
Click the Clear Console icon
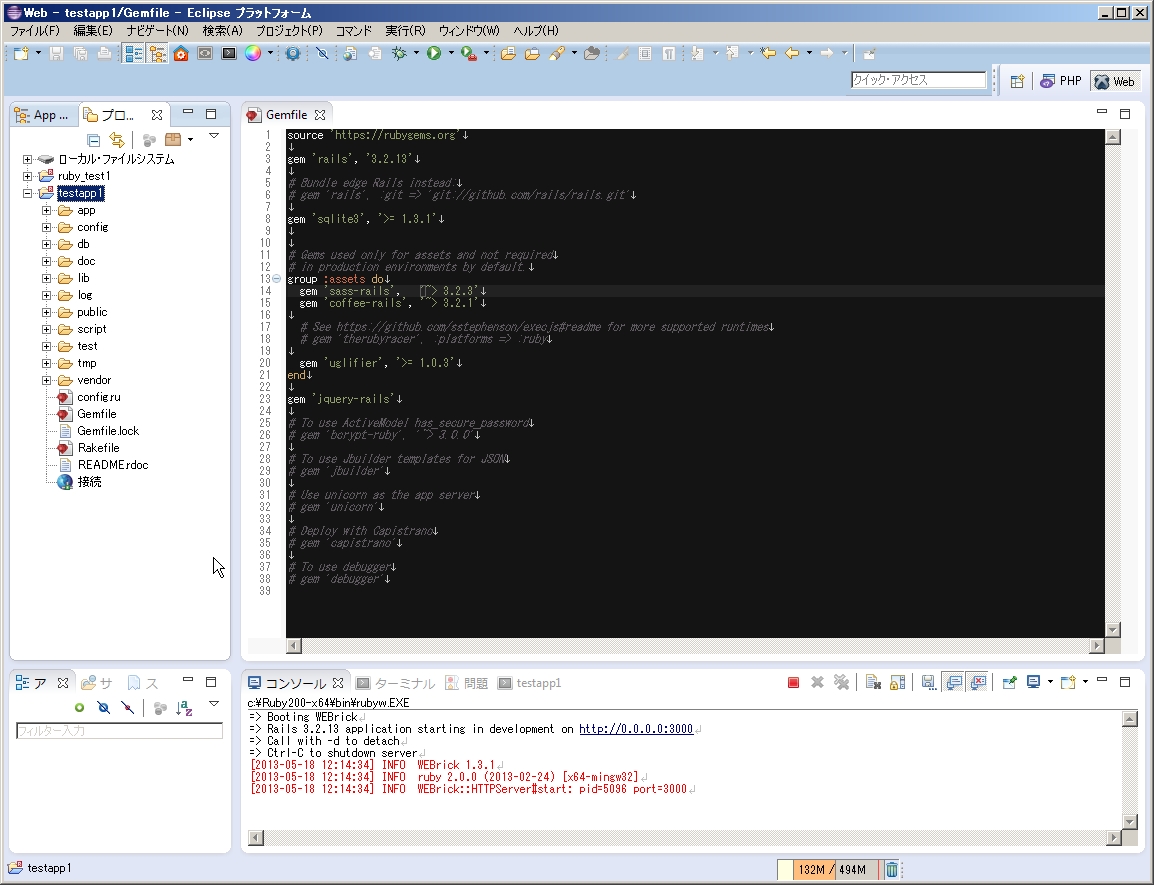[873, 683]
